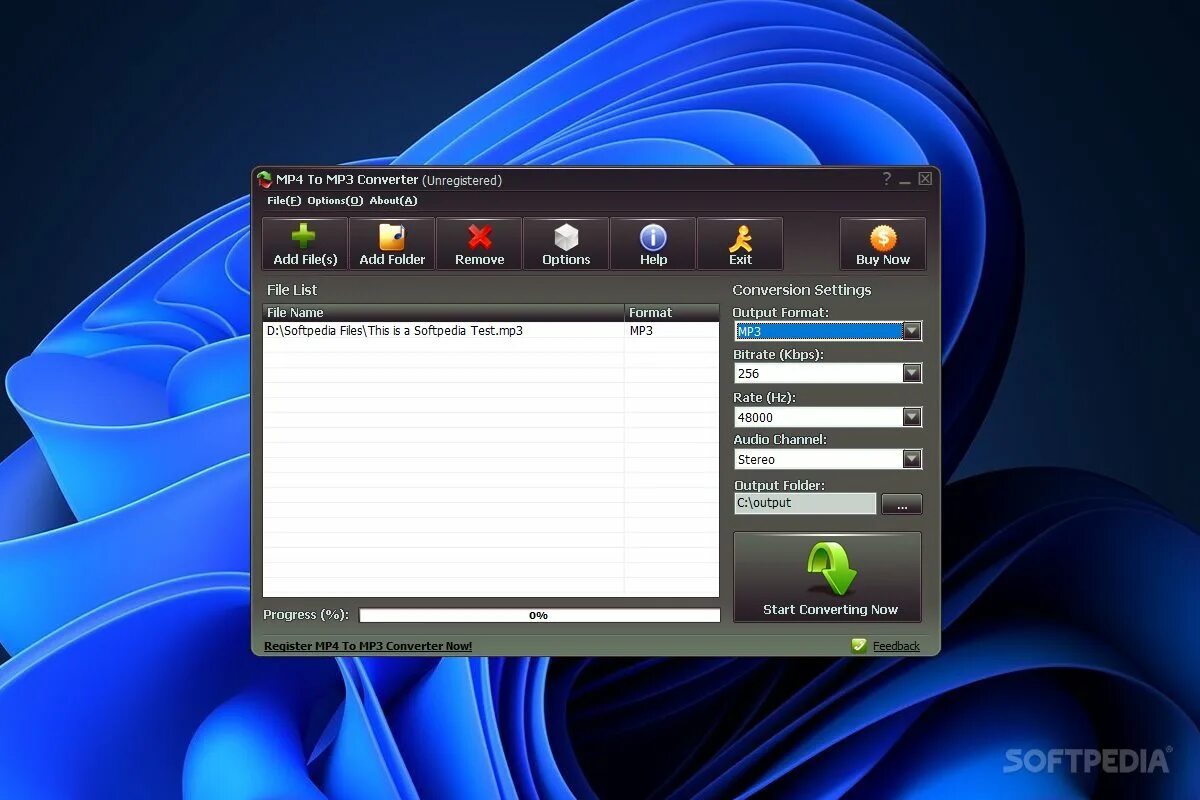Image resolution: width=1200 pixels, height=800 pixels.
Task: Close the converter window
Action: point(925,179)
